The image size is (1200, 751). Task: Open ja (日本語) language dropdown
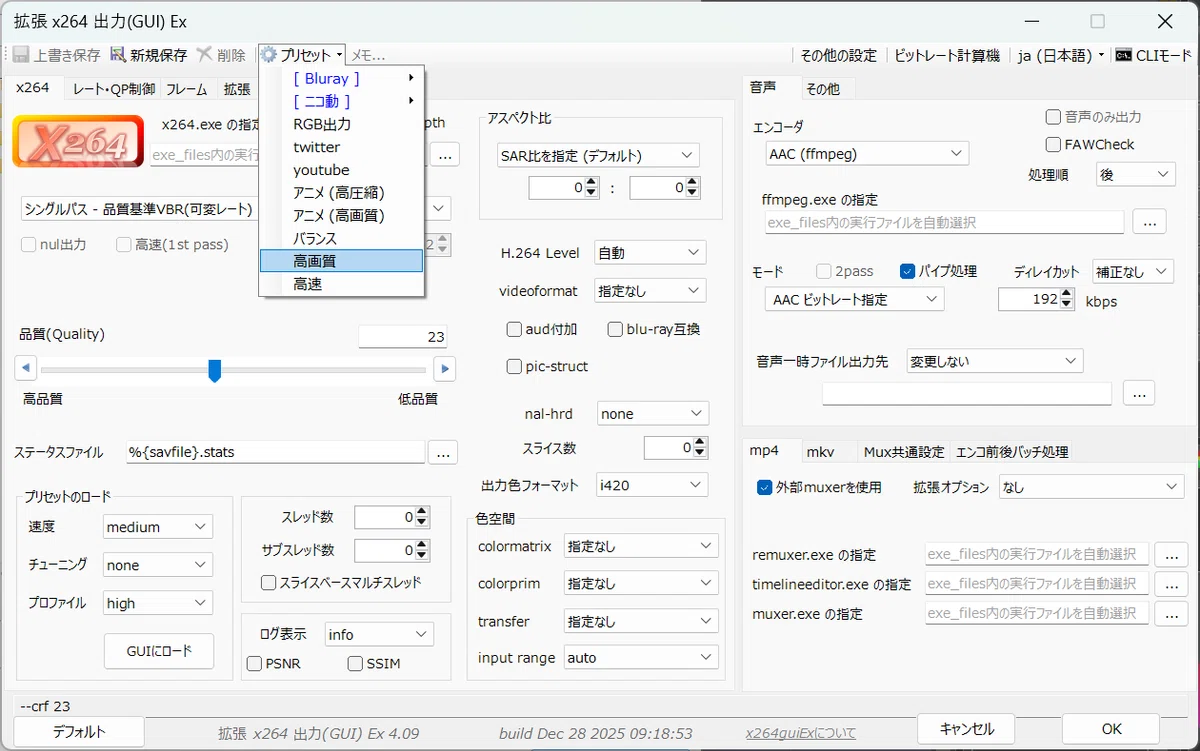[1060, 55]
